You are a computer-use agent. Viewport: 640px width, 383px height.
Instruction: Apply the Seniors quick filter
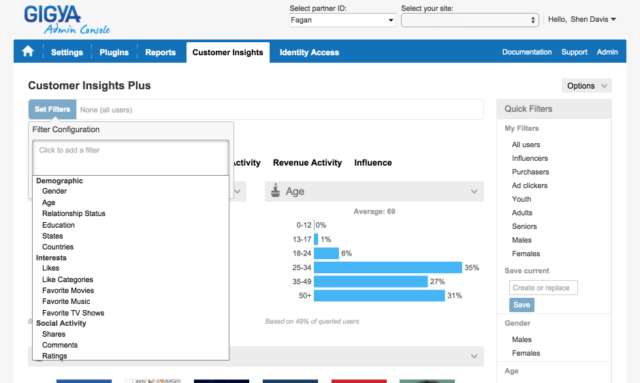524,226
